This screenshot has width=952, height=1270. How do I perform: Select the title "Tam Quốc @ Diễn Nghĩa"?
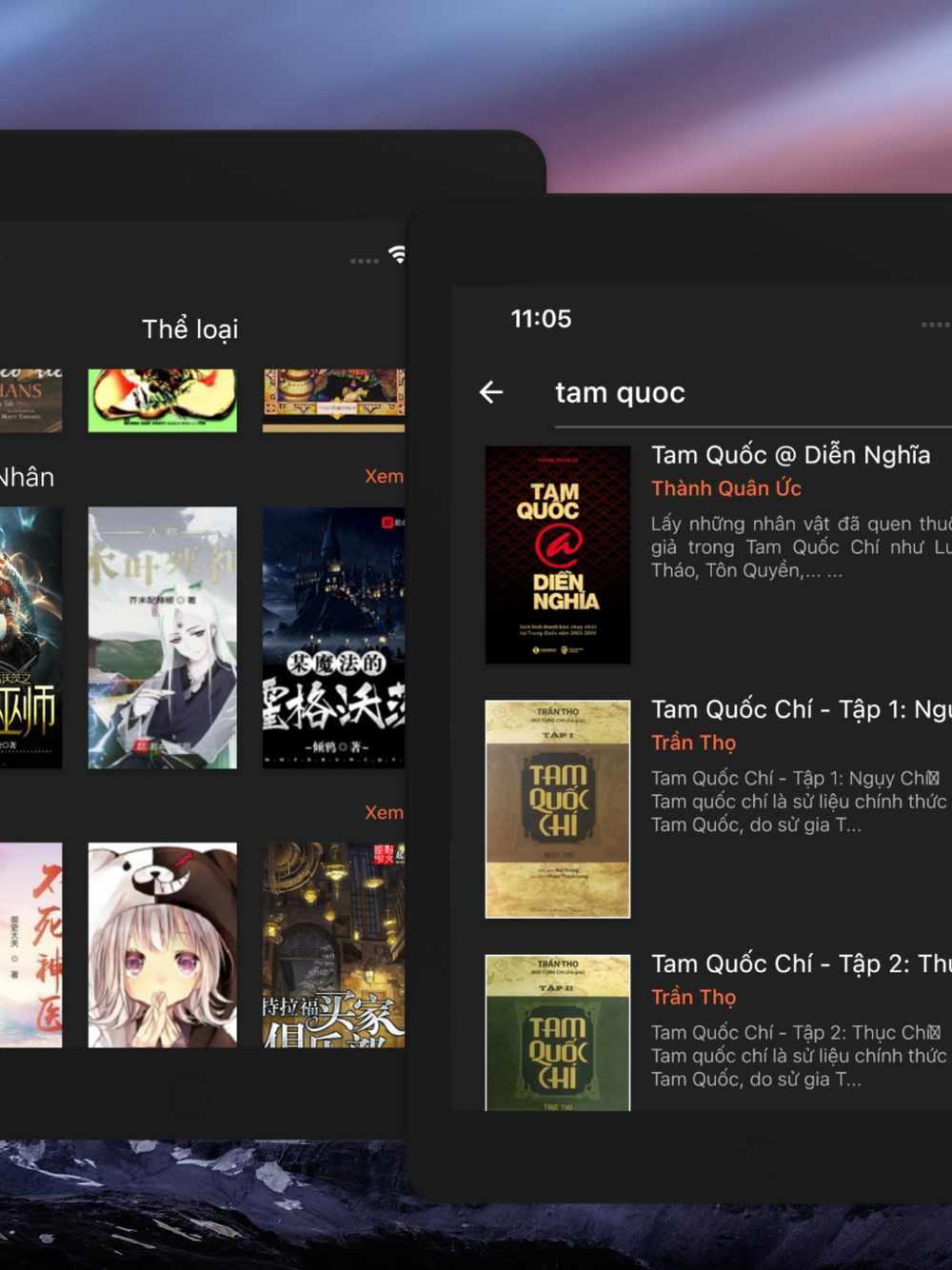tap(790, 455)
